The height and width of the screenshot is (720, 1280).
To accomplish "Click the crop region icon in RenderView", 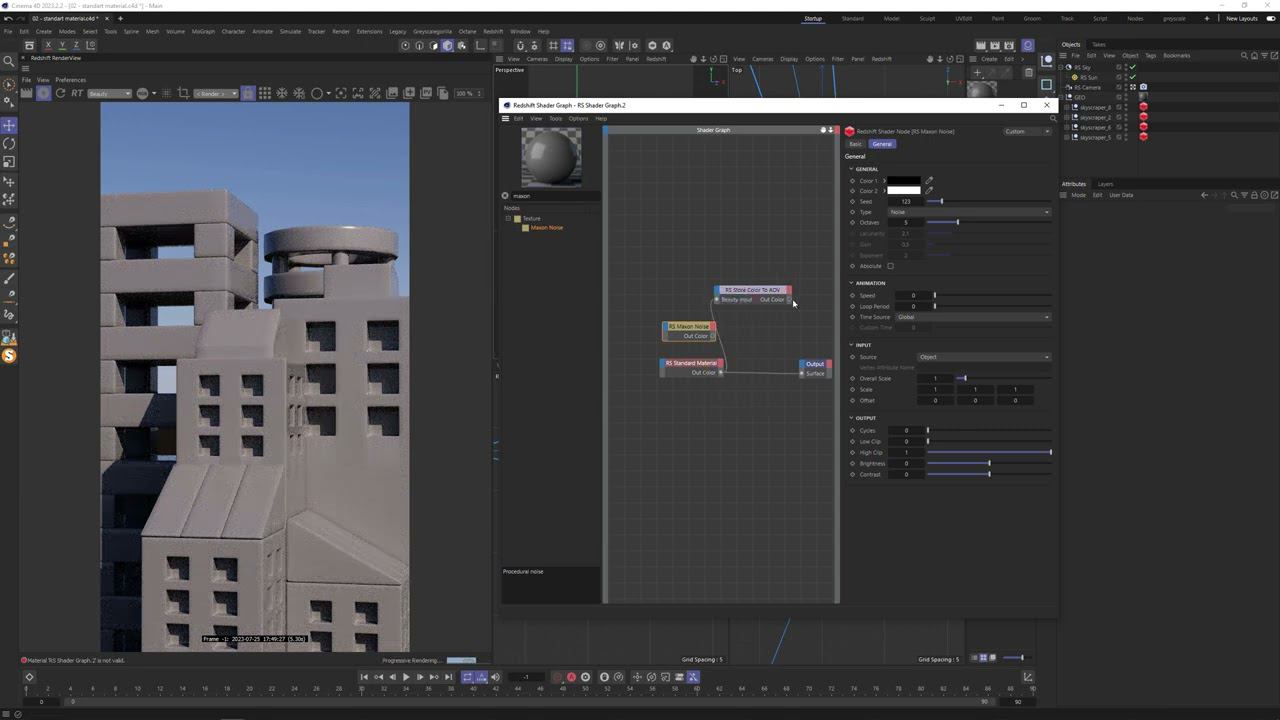I will (183, 93).
